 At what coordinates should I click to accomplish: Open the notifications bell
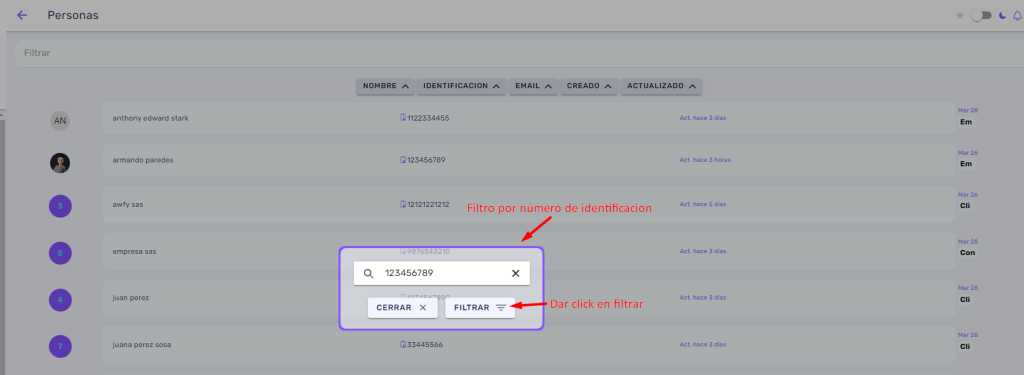coord(1017,15)
